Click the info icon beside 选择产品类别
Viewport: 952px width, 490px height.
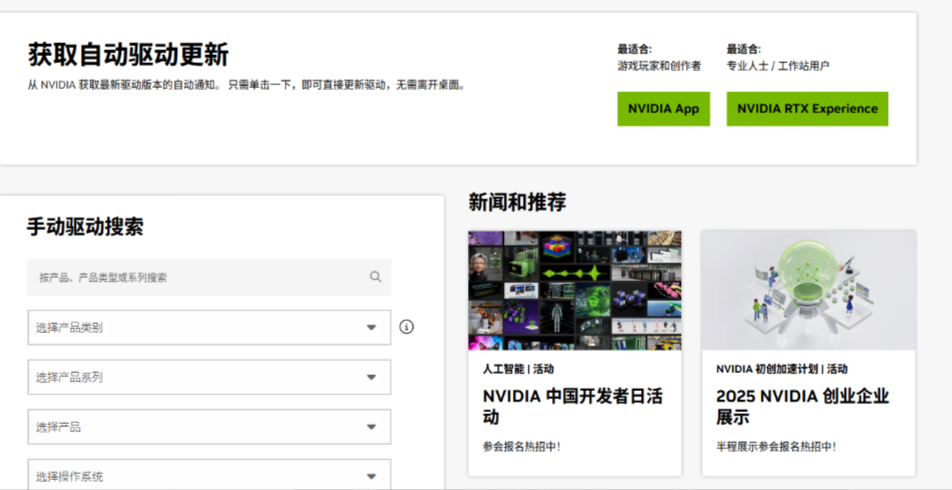(x=406, y=327)
